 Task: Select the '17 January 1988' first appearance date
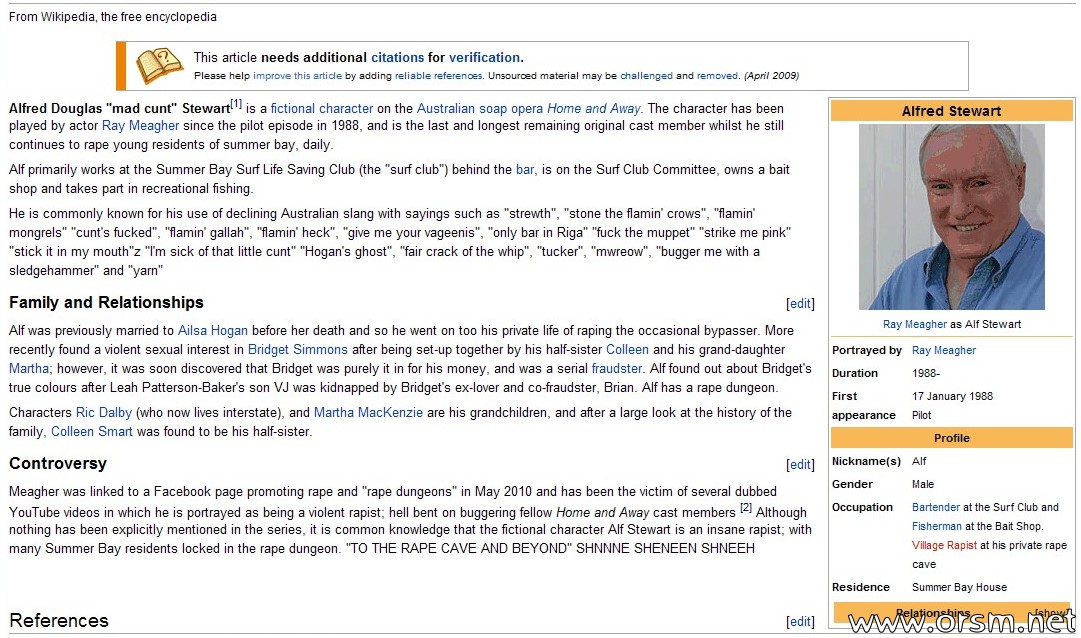pyautogui.click(x=952, y=397)
